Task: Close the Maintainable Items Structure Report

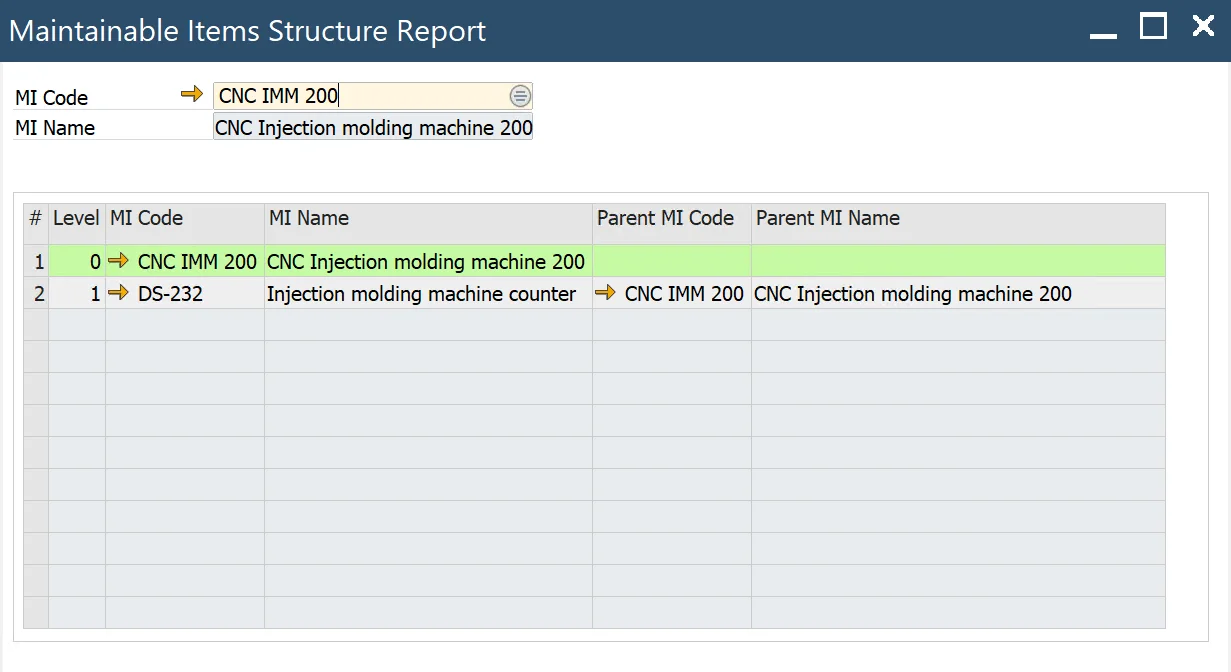Action: click(x=1203, y=27)
